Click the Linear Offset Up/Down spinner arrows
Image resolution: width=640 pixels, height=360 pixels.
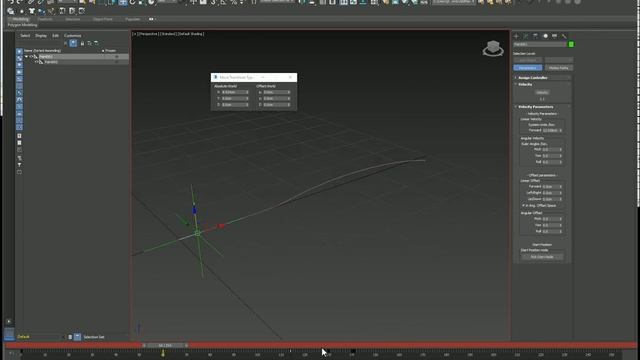click(x=561, y=199)
